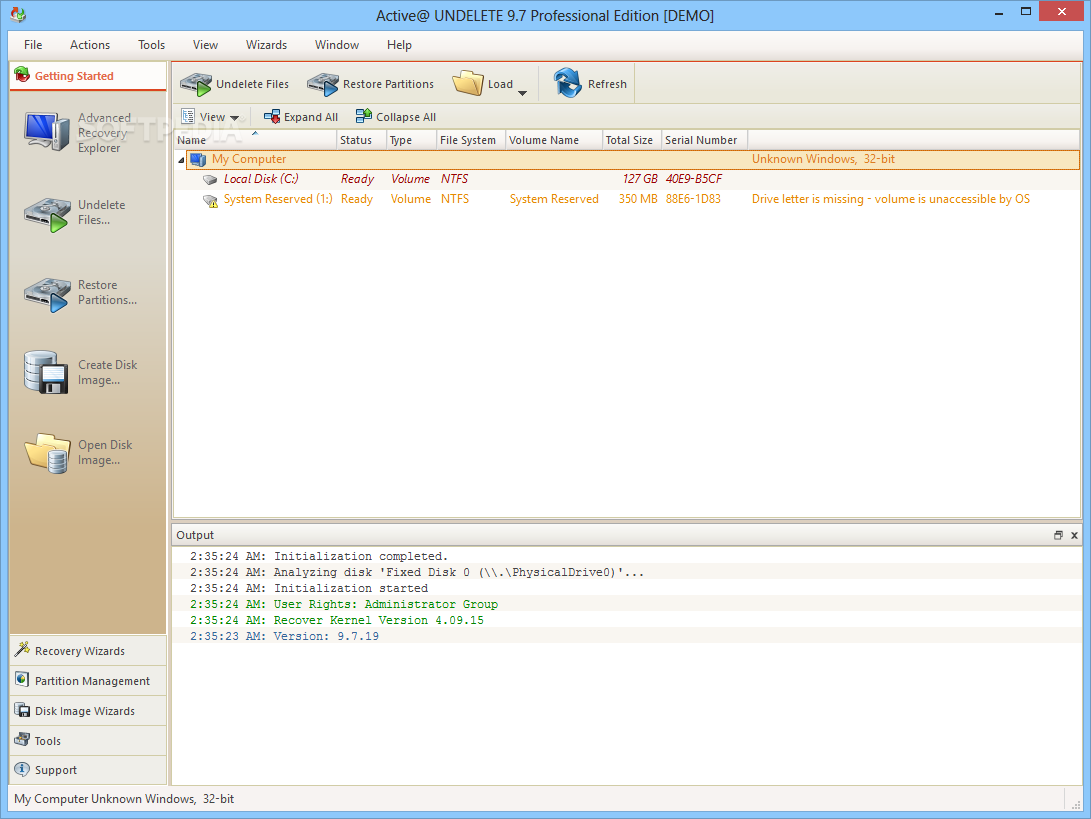Click the Undelete Files toolbar icon
1091x819 pixels.
coord(196,84)
